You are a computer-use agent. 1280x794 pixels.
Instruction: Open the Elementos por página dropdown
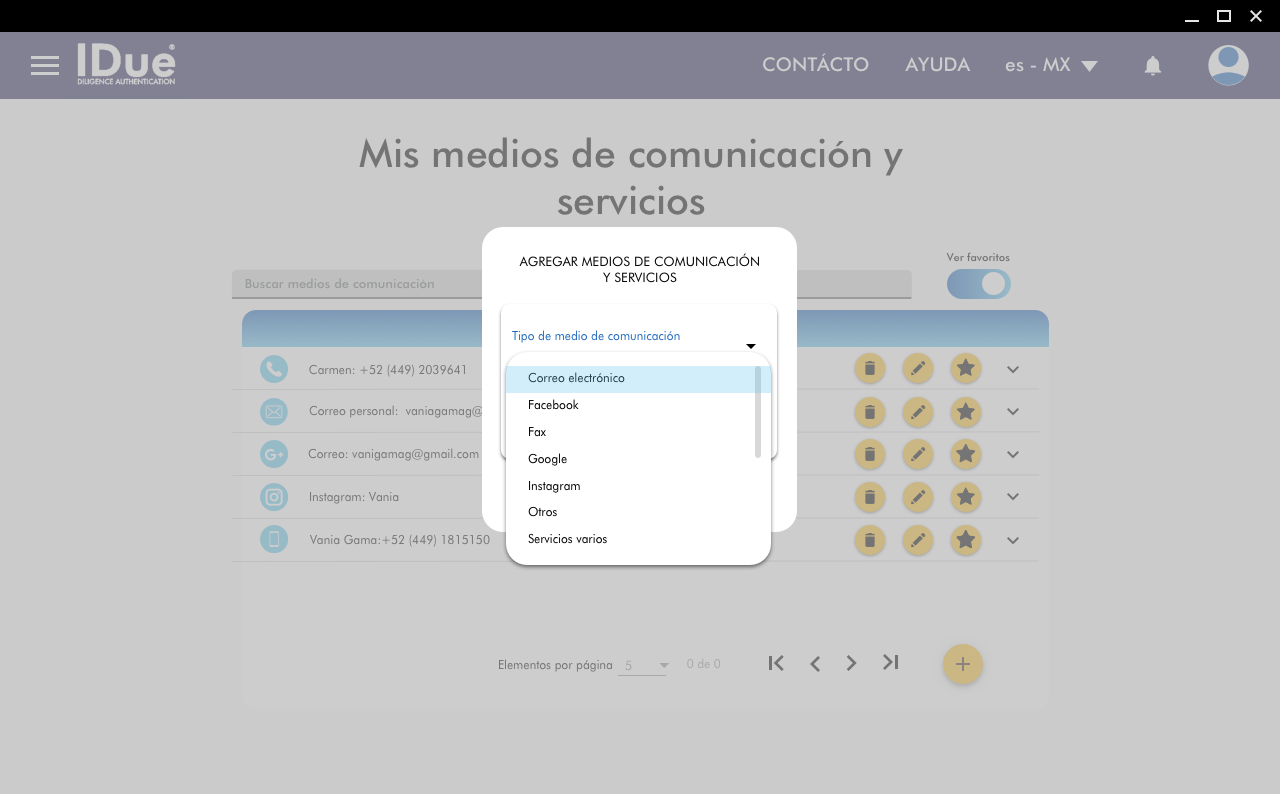coord(642,665)
